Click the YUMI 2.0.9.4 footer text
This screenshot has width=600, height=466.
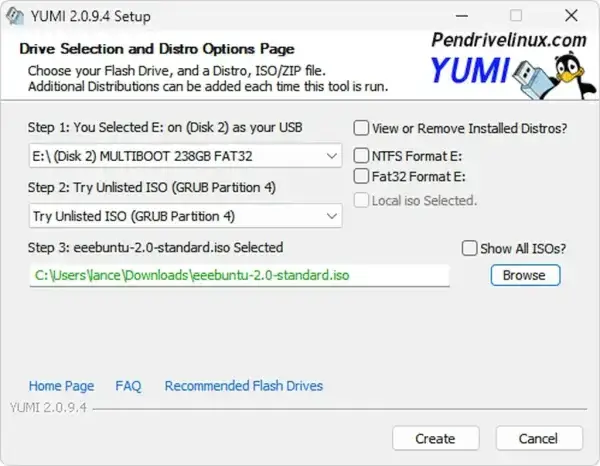click(x=48, y=407)
